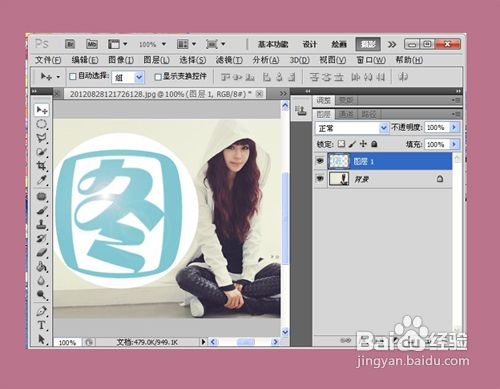Click the horizontal scrollbar thumb
Image resolution: width=500 pixels, height=389 pixels.
pyautogui.click(x=246, y=342)
